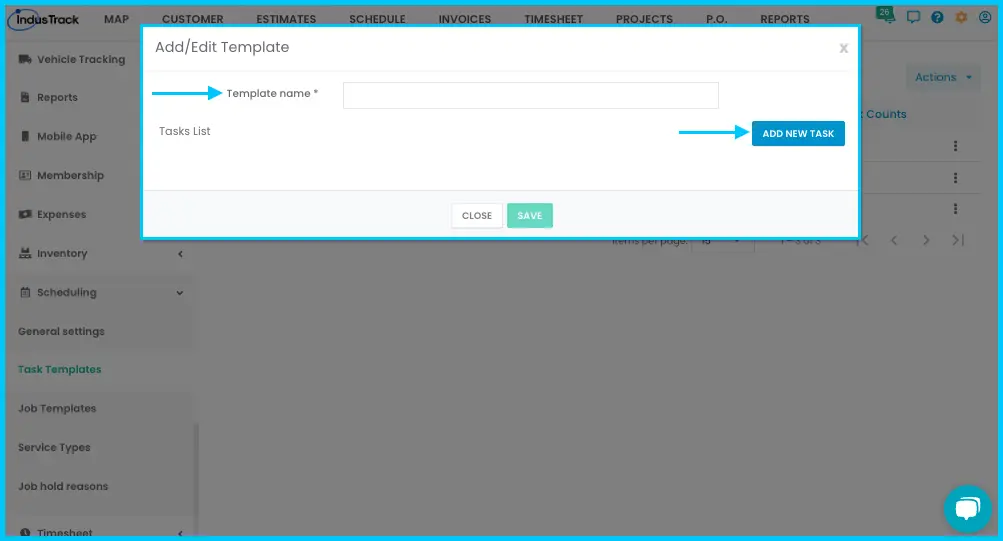Screen dimensions: 1003x541
Task: Click the Tasks List label
Action: point(185,131)
